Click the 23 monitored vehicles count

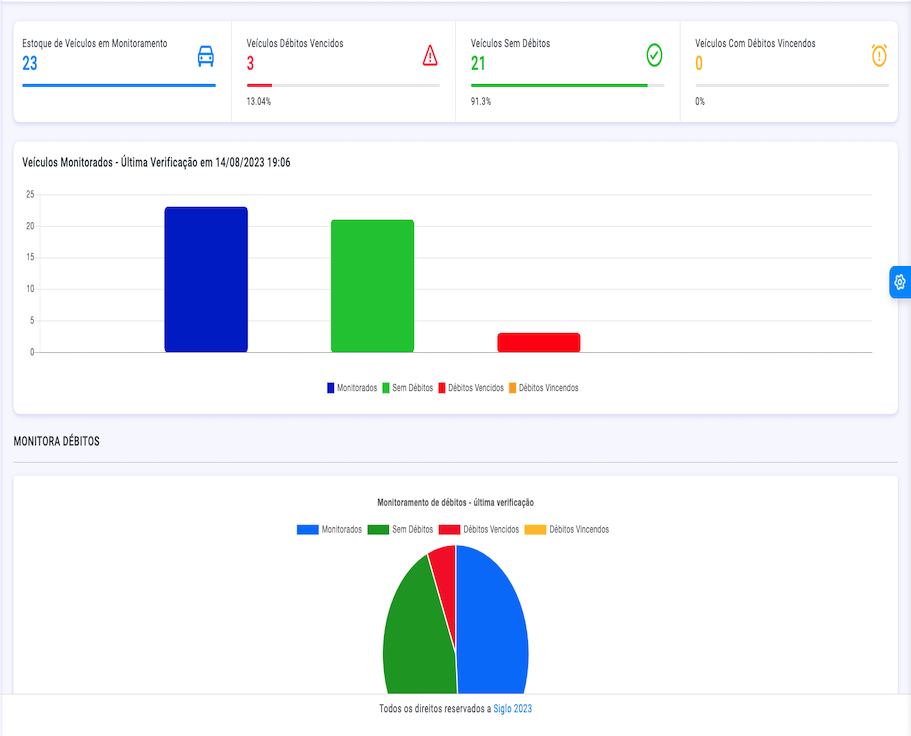pos(30,64)
